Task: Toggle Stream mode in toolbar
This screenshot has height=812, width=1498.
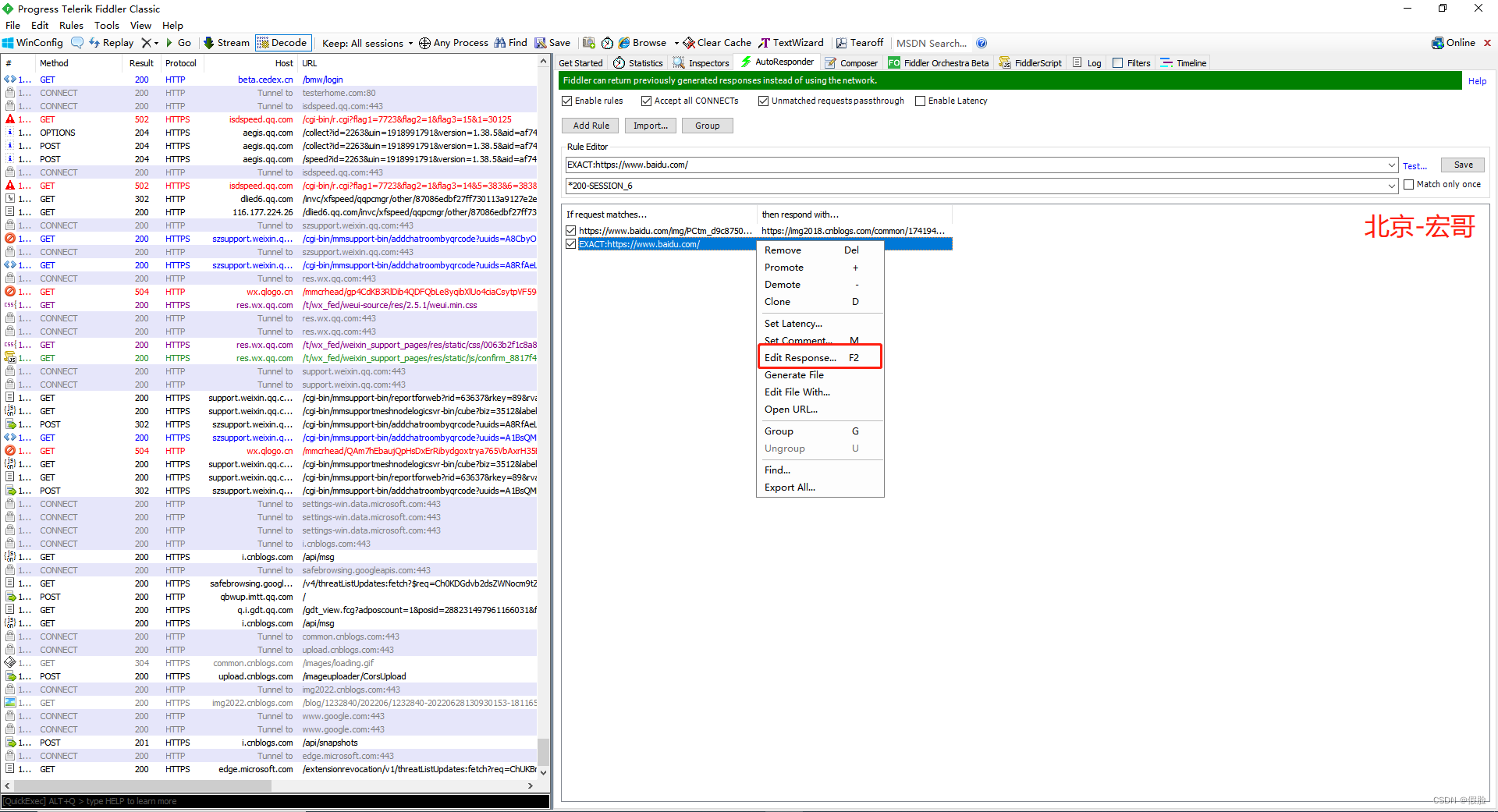Action: 226,43
